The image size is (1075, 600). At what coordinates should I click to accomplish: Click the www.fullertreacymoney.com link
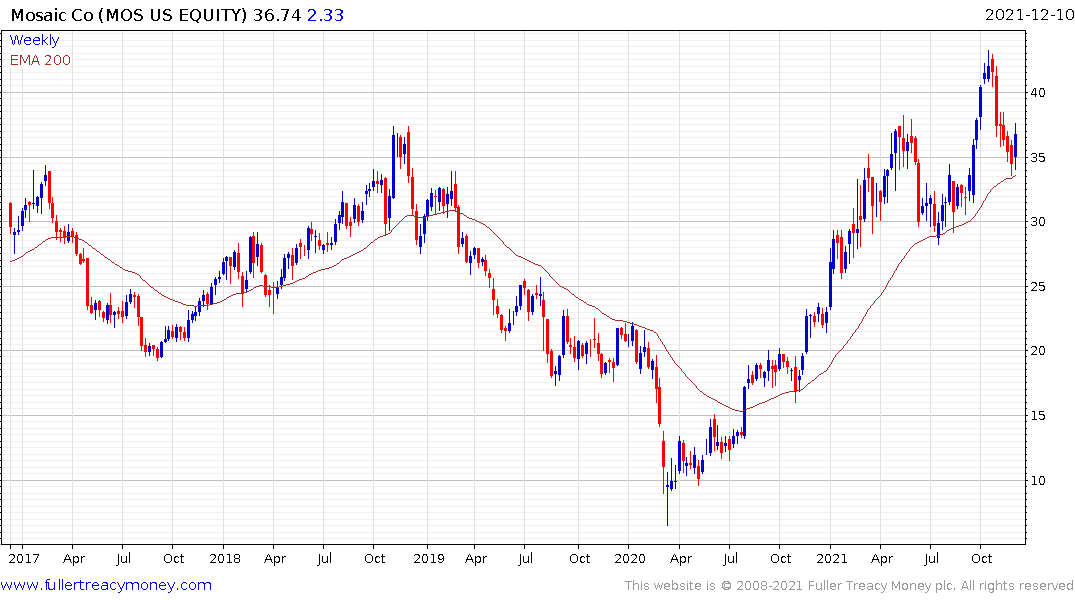[106, 585]
